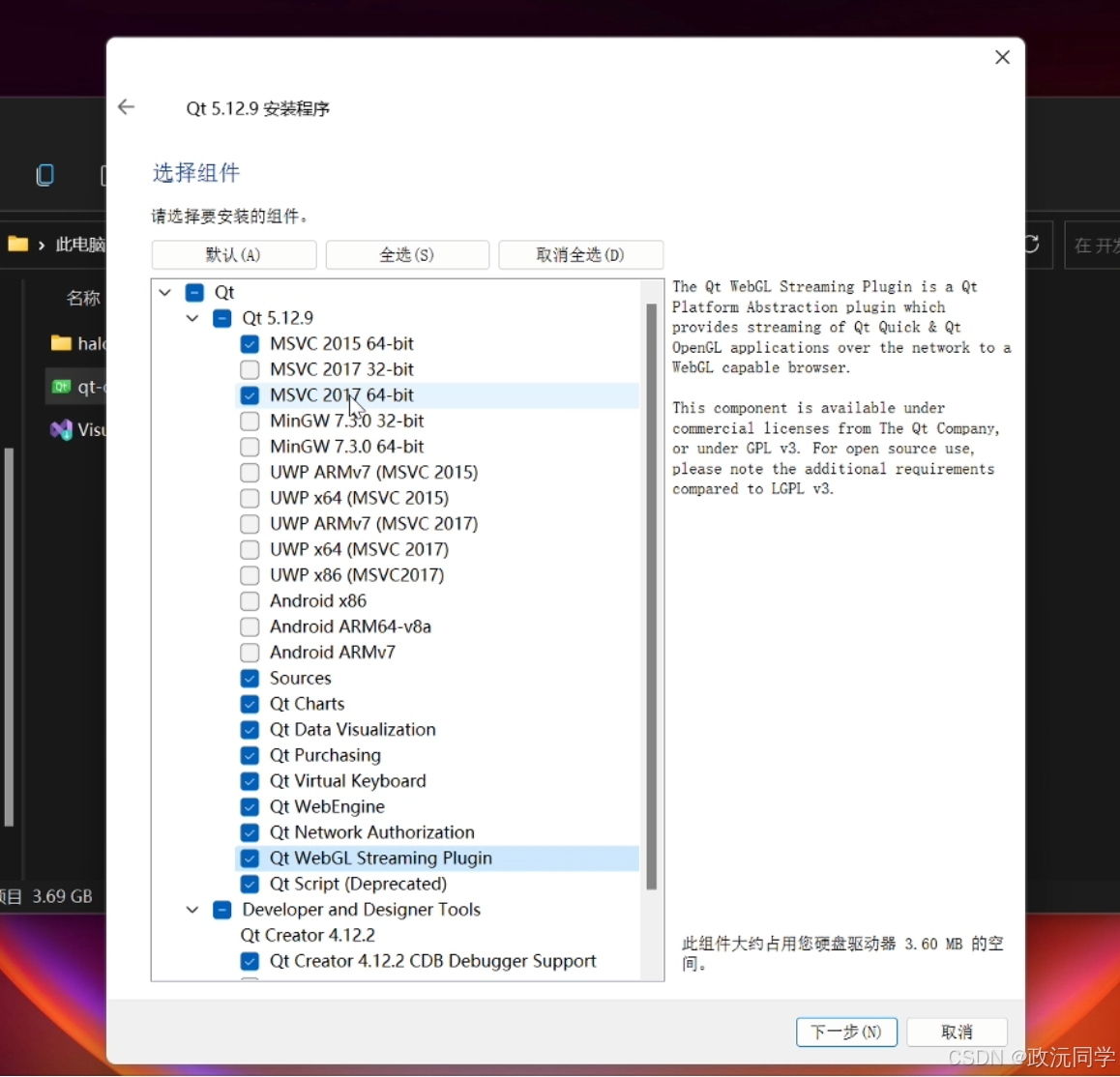
Task: Check UWP x64 (MSVC 2015)
Action: 250,498
